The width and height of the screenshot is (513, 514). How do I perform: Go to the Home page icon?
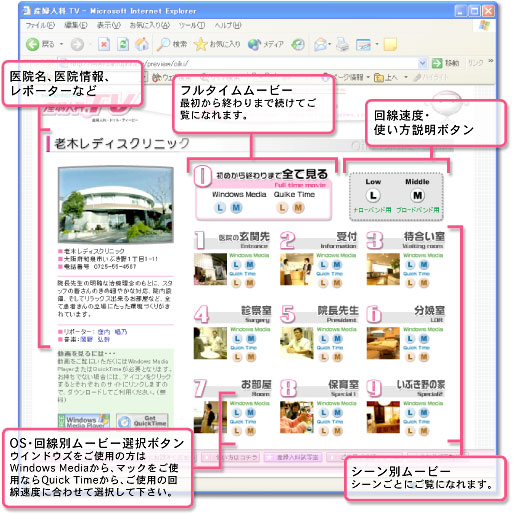coord(142,44)
